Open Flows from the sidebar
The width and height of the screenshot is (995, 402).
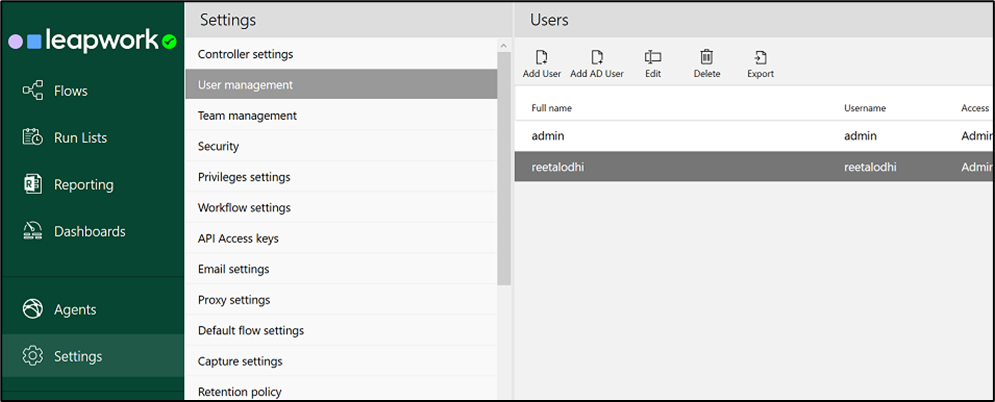coord(70,91)
